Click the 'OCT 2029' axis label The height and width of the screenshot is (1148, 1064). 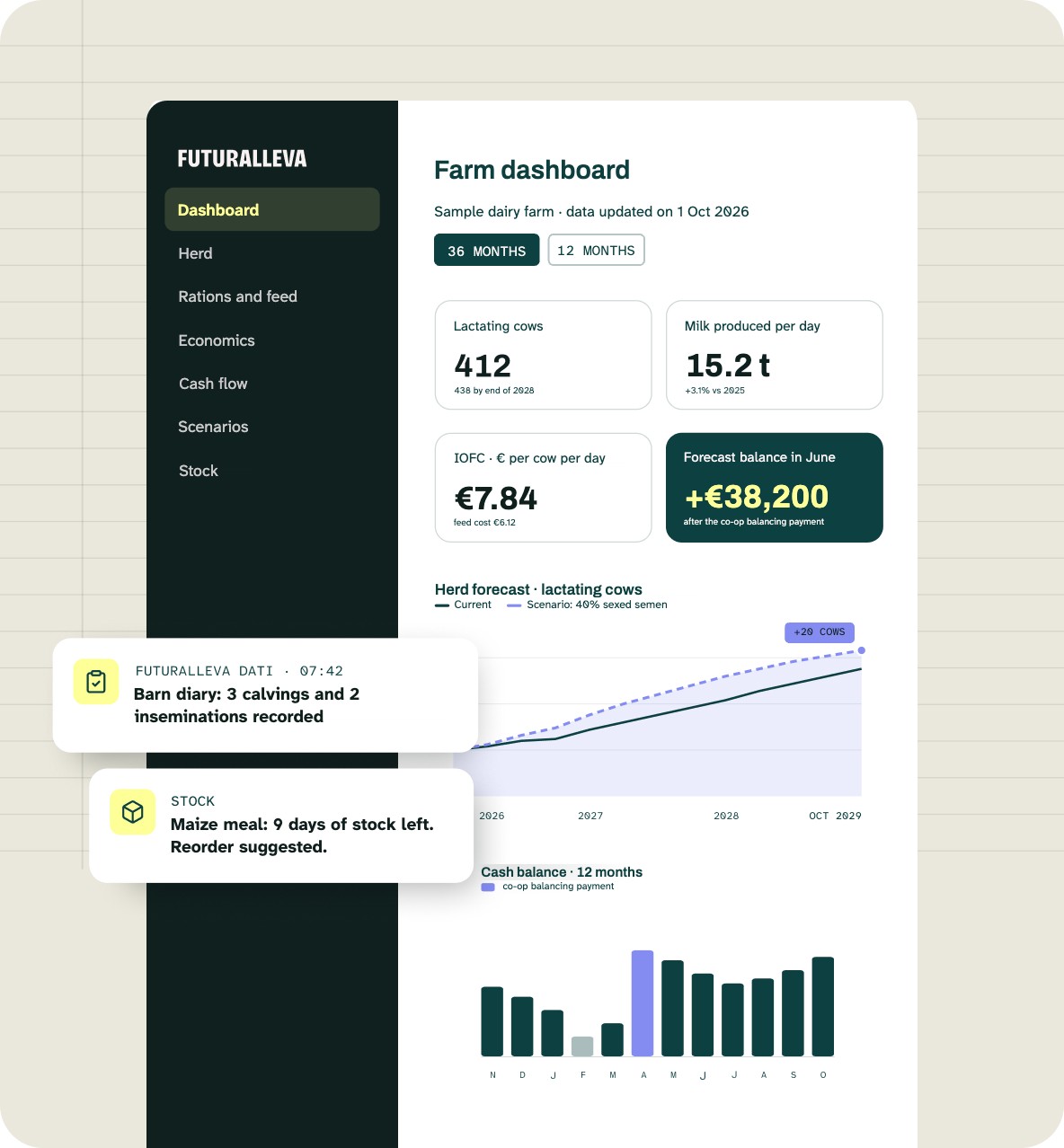point(835,816)
